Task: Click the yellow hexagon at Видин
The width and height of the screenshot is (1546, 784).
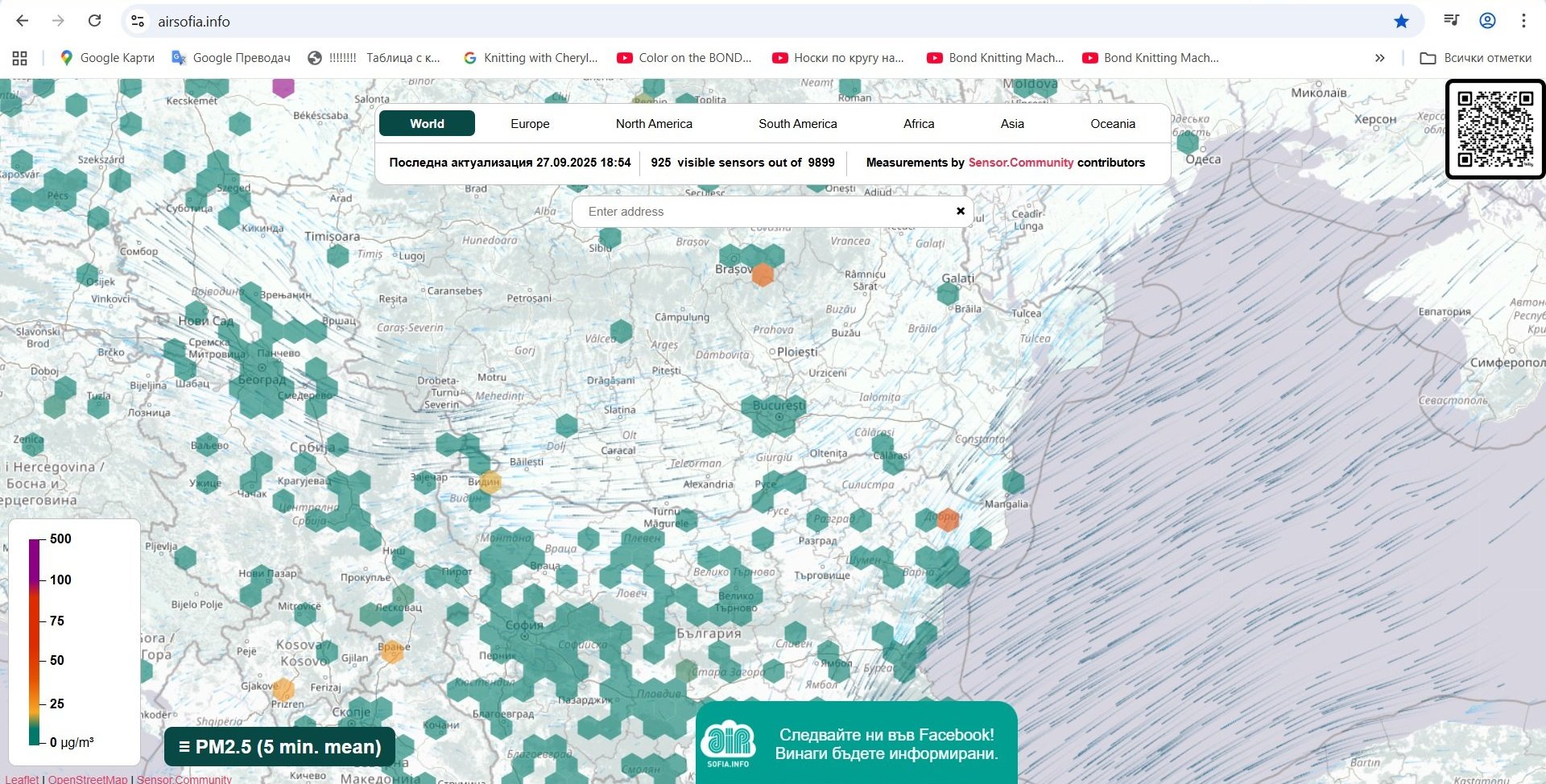Action: (490, 482)
